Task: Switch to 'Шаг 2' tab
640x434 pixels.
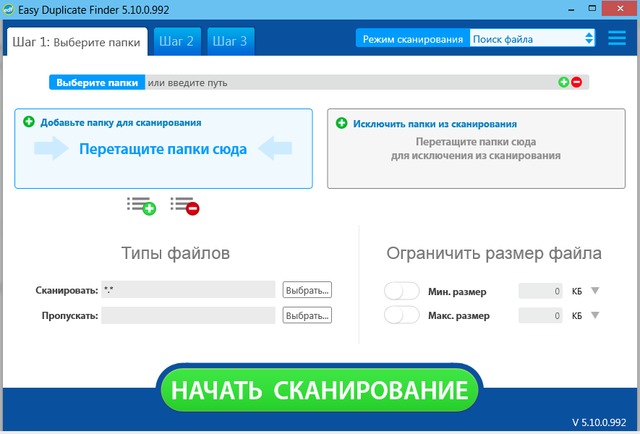Action: tap(176, 41)
